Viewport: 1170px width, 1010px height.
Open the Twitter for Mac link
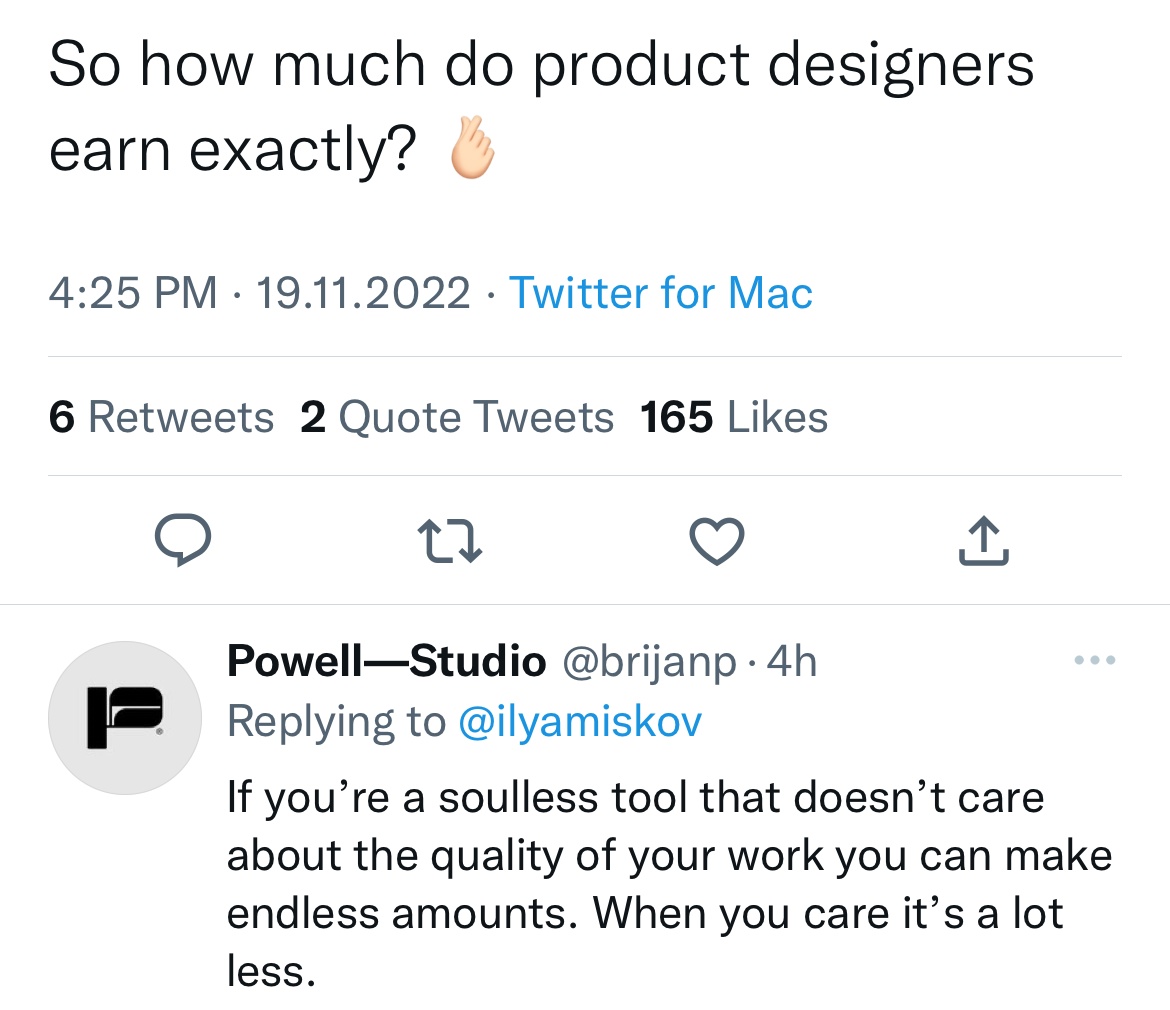point(660,292)
